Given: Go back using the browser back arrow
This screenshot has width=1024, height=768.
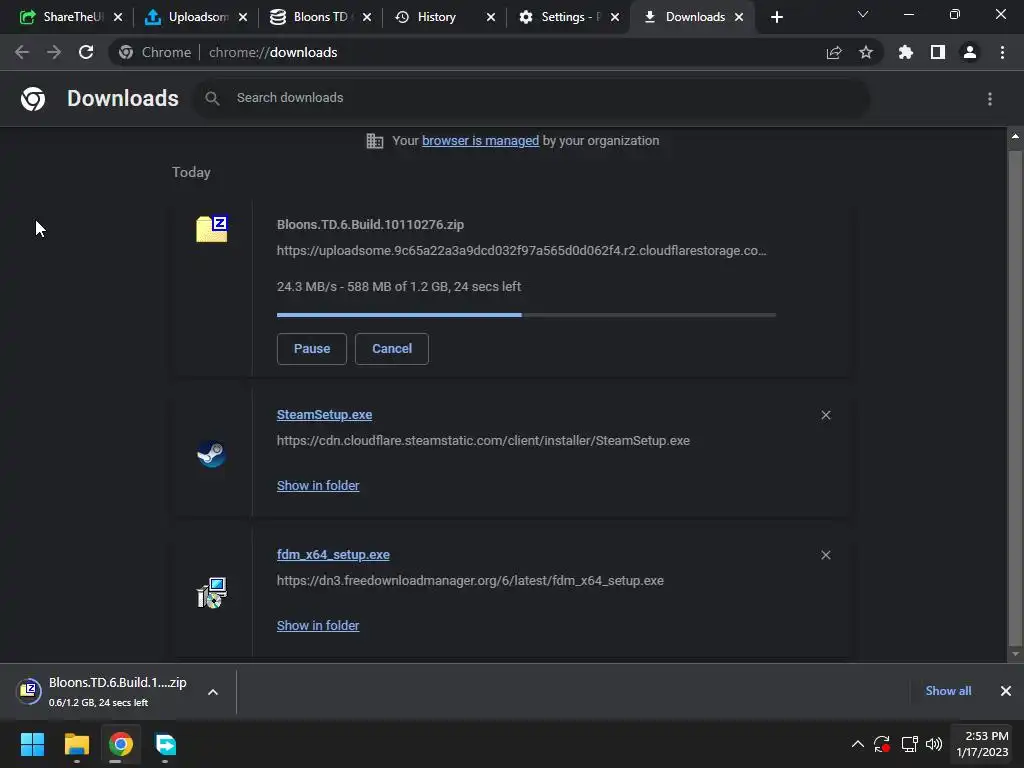Looking at the screenshot, I should coord(22,52).
